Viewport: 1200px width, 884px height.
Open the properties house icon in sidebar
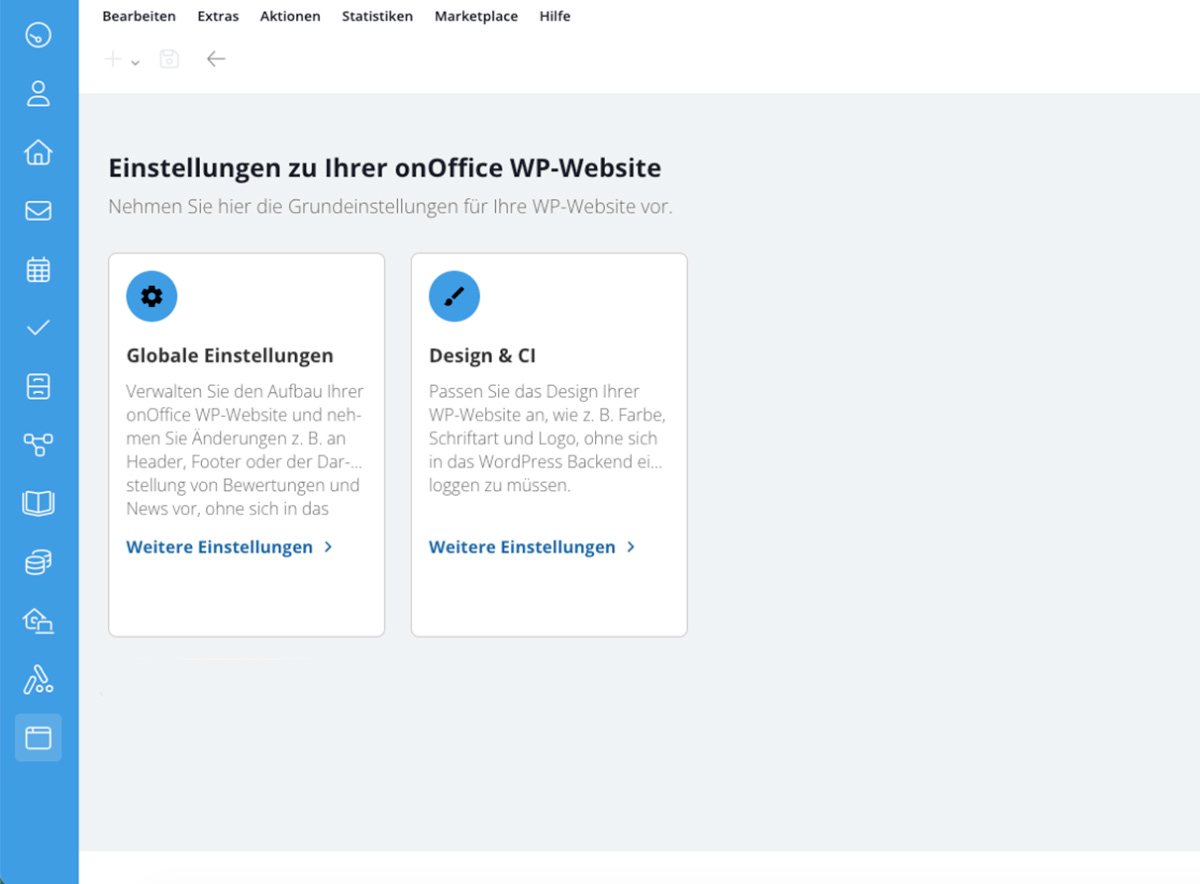38,152
